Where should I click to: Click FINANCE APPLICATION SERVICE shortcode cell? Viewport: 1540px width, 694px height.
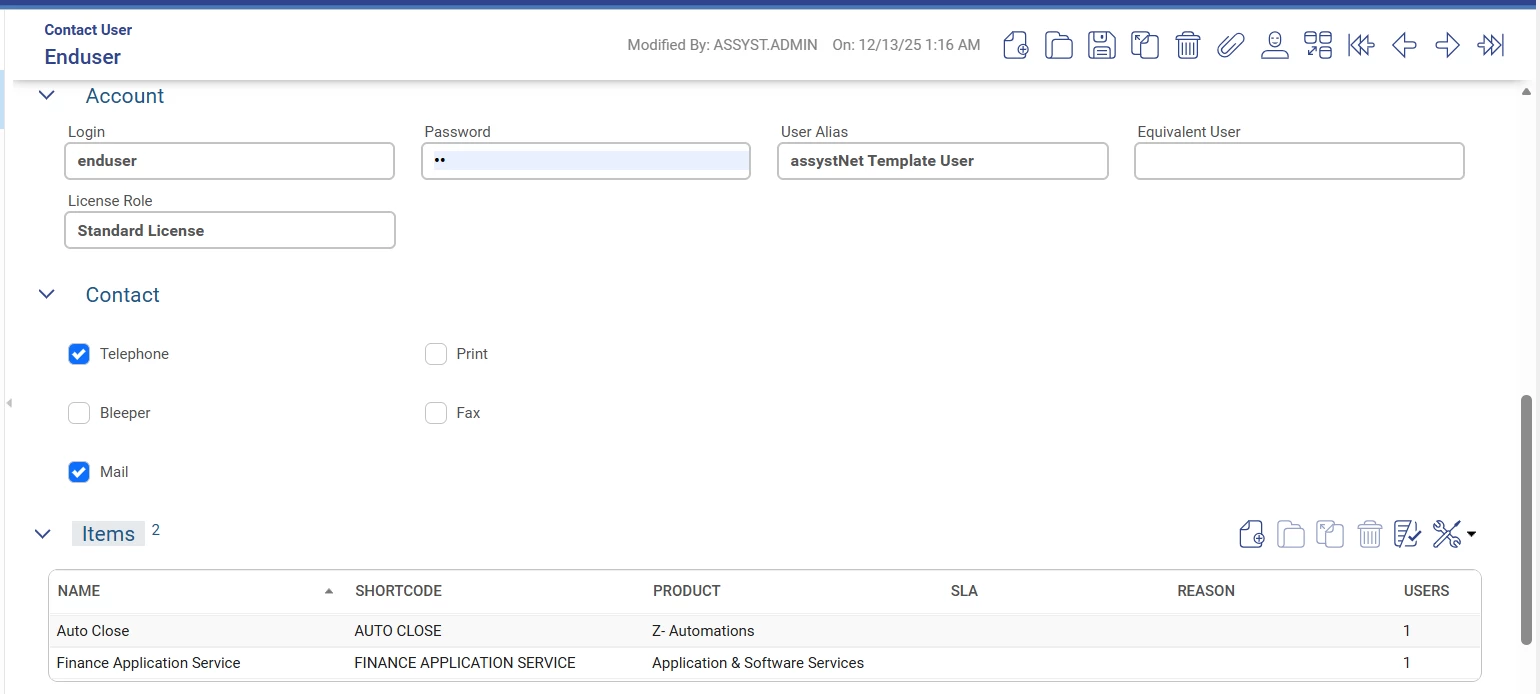[465, 663]
